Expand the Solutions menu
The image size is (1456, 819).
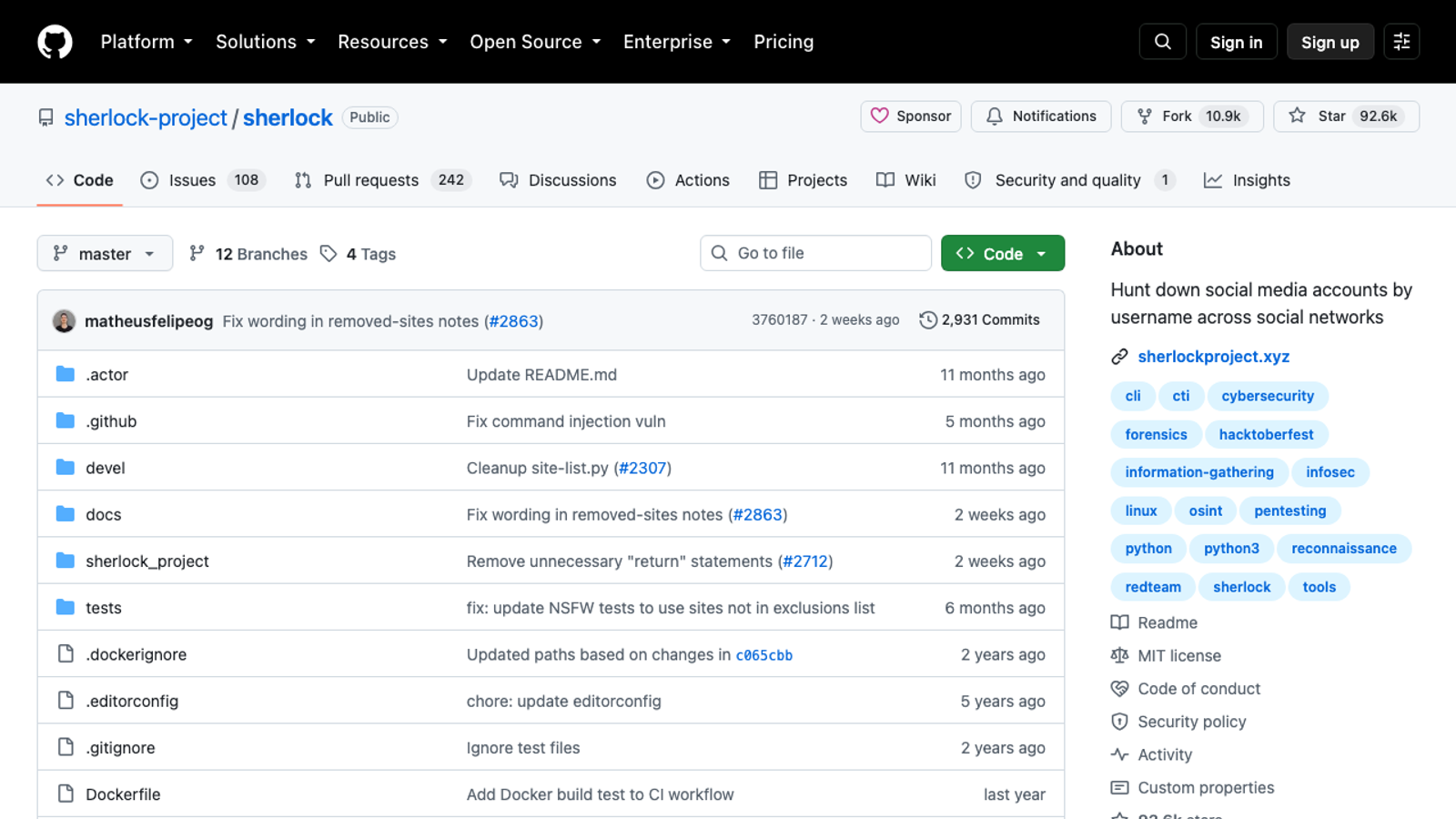pos(266,42)
